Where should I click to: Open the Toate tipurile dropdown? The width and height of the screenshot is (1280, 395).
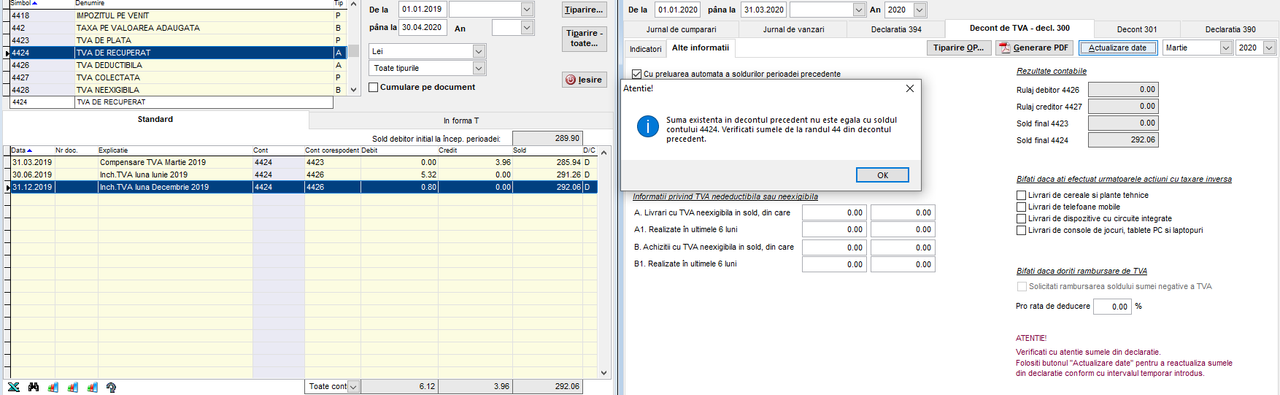point(478,67)
